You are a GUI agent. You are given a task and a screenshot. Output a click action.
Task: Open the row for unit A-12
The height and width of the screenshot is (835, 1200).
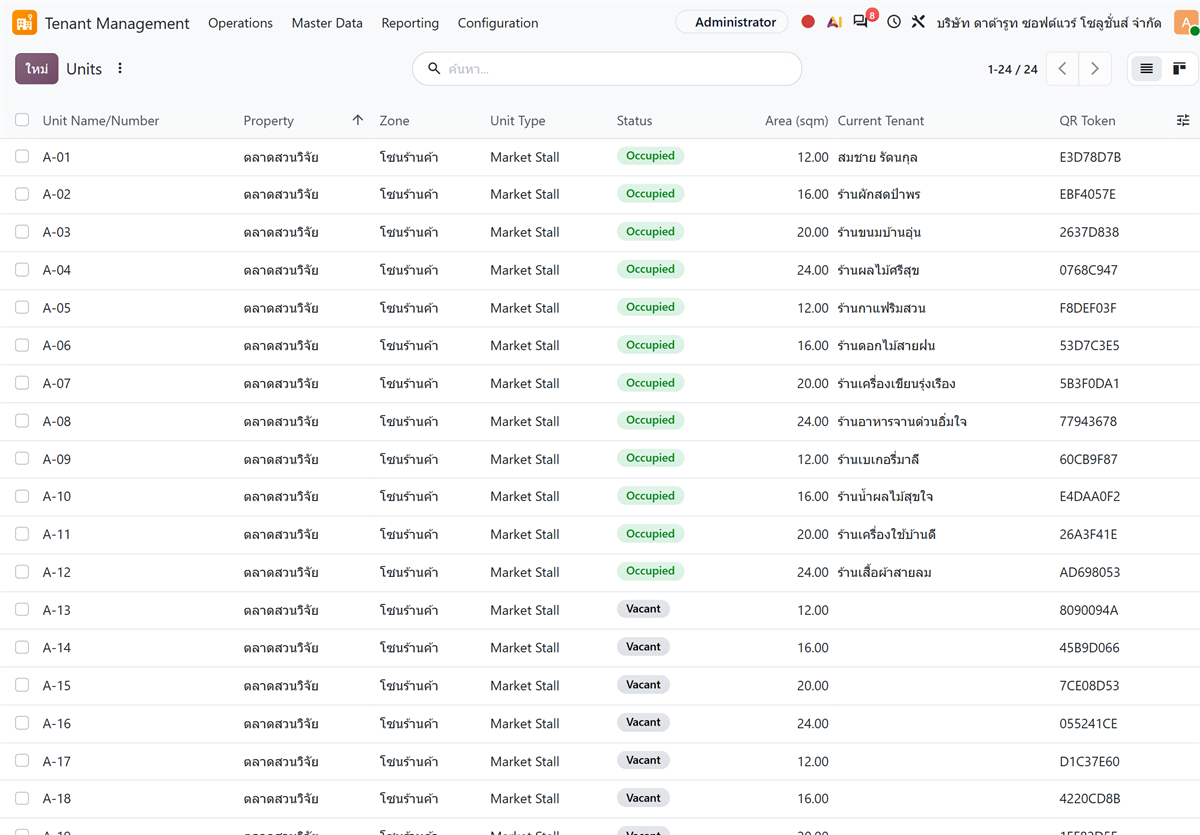pos(600,572)
